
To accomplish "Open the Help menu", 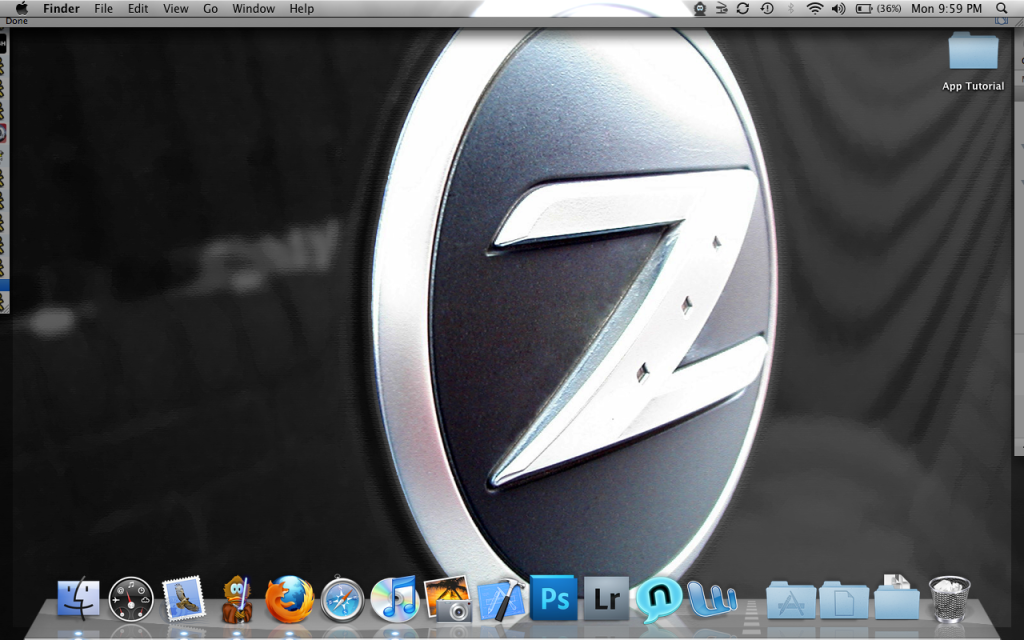I will click(302, 8).
